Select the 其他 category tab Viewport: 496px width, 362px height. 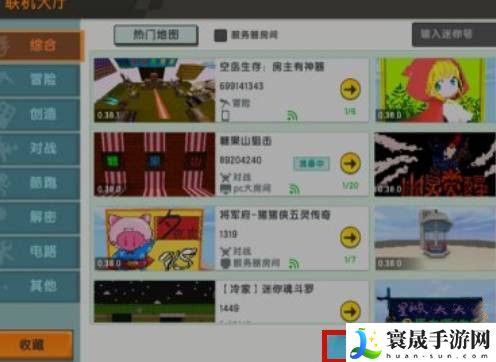click(40, 286)
